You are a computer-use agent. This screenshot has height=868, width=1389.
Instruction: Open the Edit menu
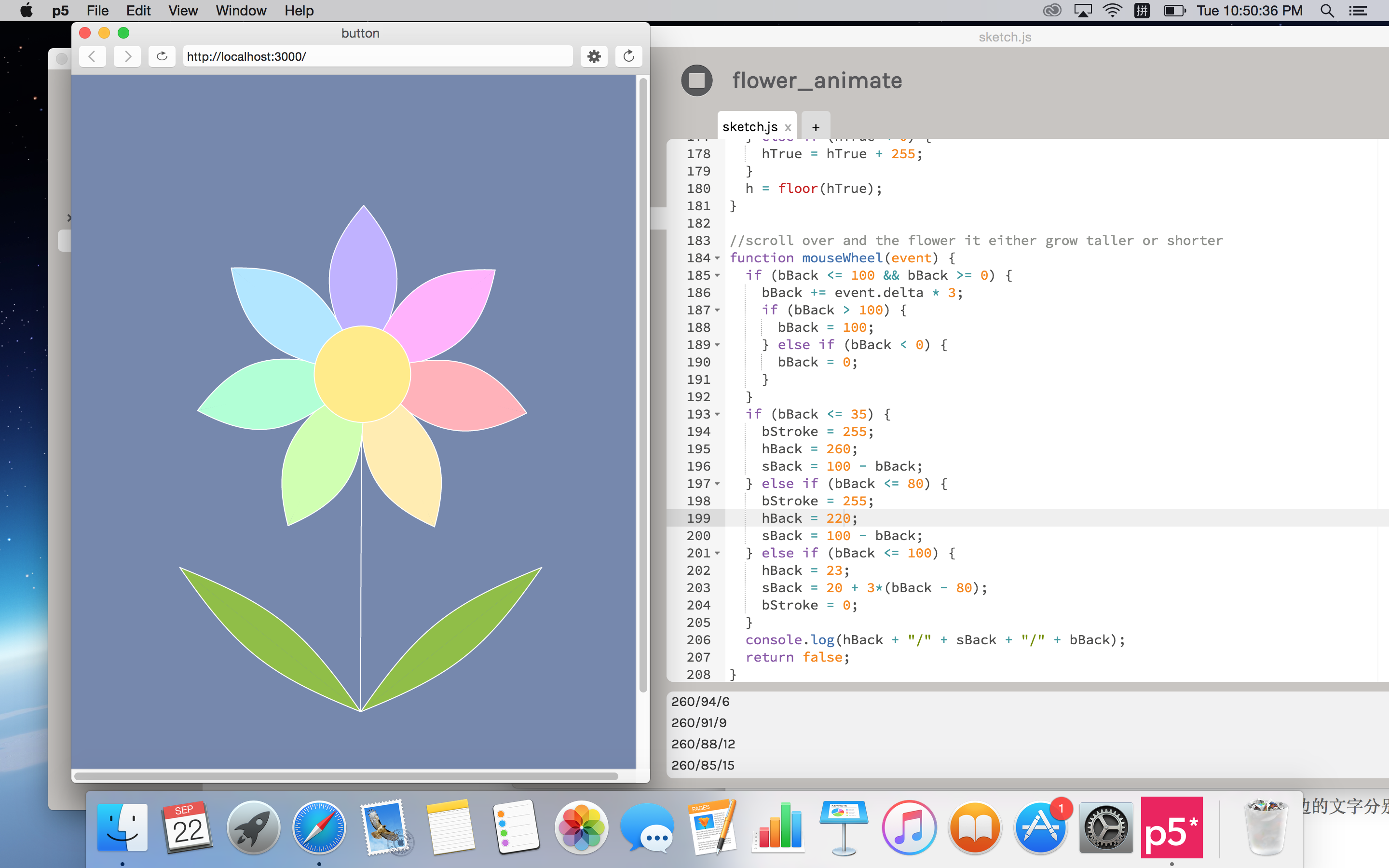tap(138, 10)
